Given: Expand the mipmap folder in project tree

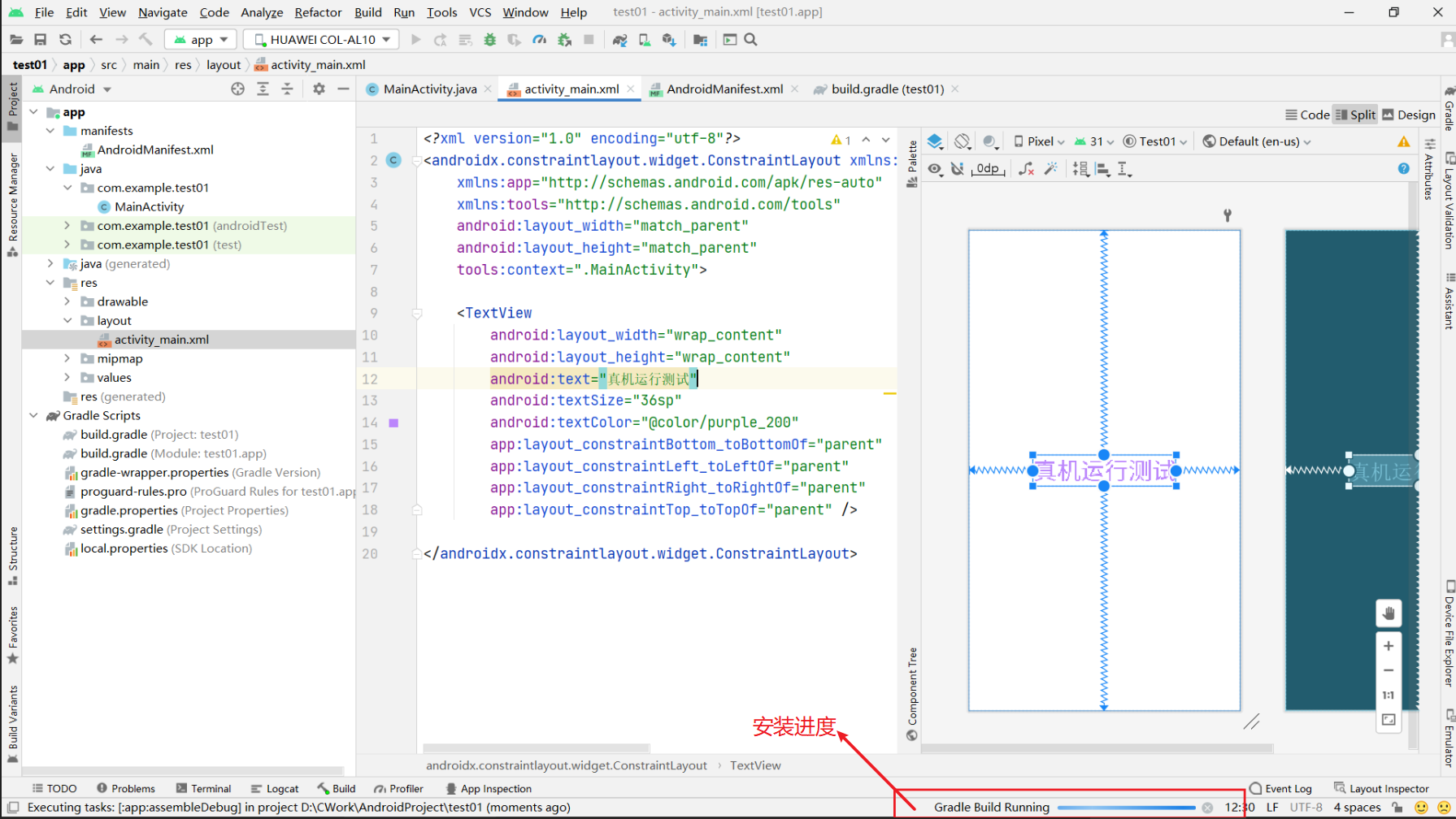Looking at the screenshot, I should coord(67,358).
